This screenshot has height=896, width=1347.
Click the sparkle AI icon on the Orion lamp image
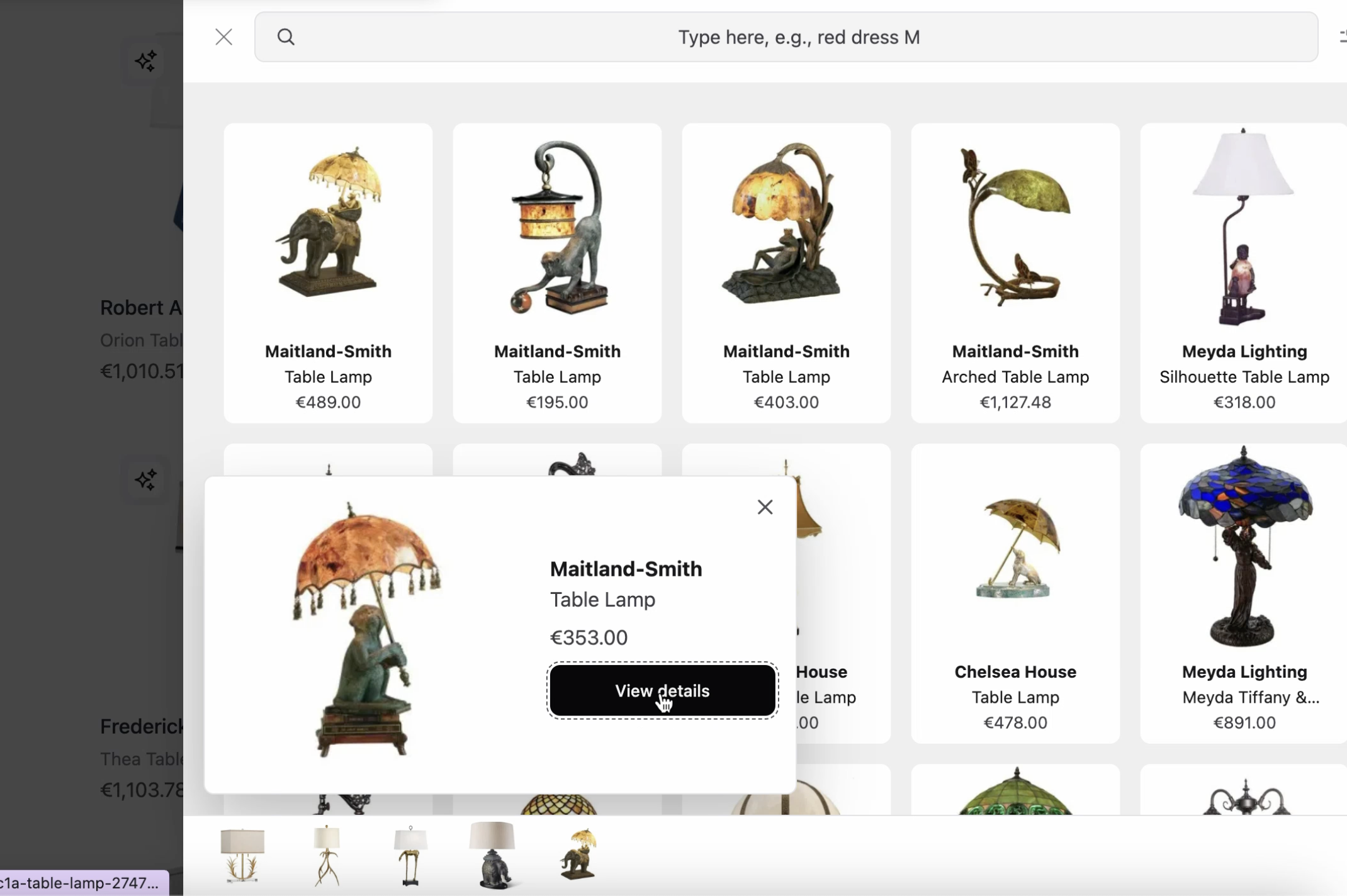(x=145, y=60)
